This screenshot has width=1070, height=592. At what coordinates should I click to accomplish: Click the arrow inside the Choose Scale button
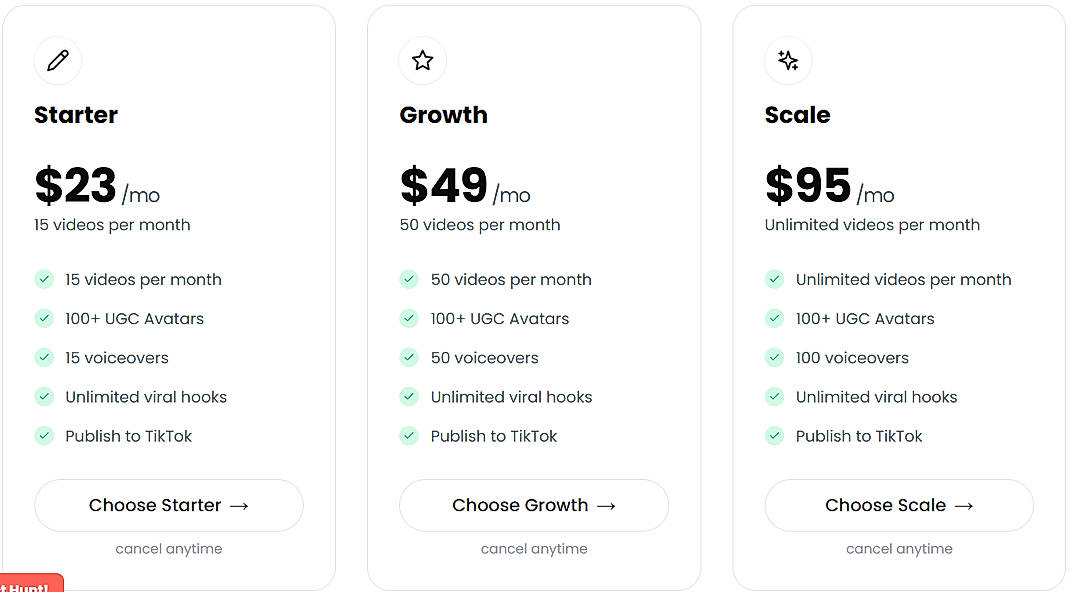(962, 505)
